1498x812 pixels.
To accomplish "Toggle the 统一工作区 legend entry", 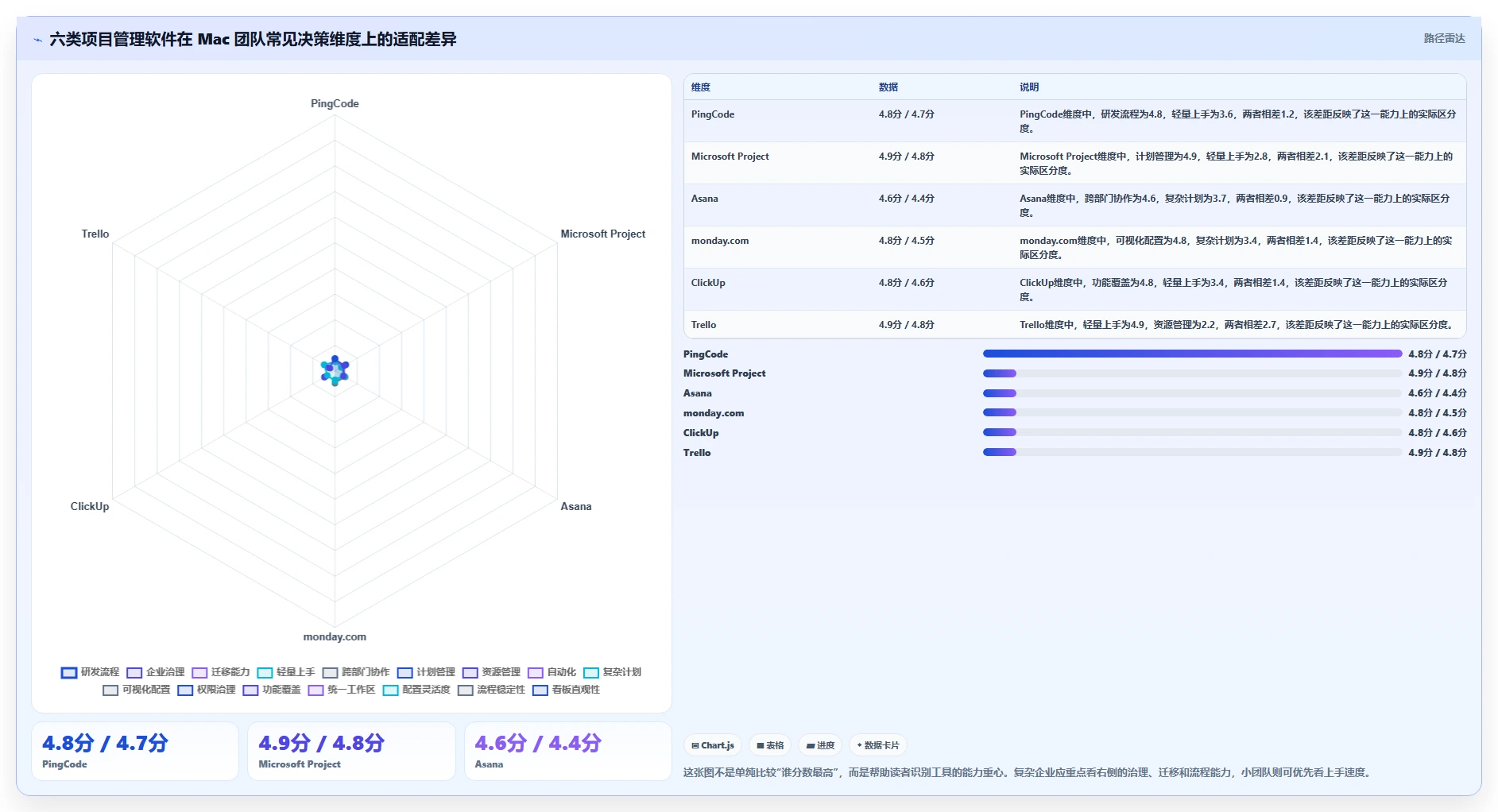I will (342, 690).
